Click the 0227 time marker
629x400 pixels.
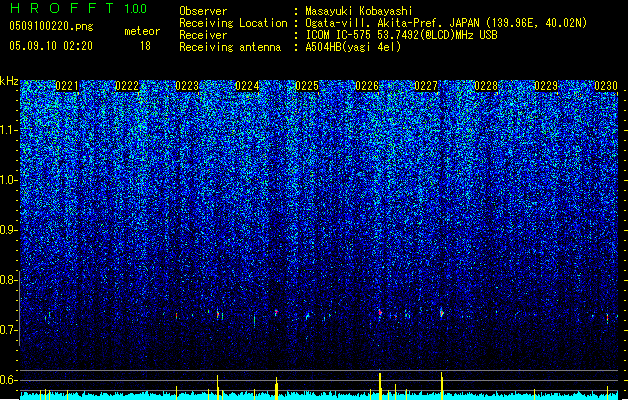(x=426, y=86)
